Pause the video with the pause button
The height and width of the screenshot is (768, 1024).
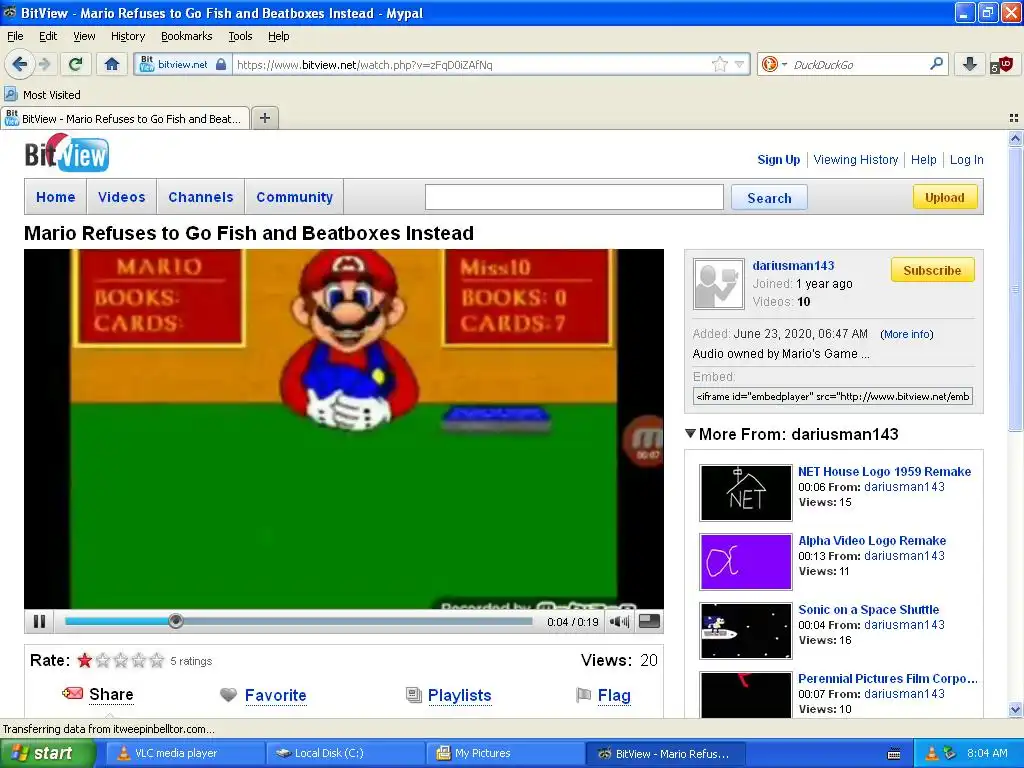(39, 621)
